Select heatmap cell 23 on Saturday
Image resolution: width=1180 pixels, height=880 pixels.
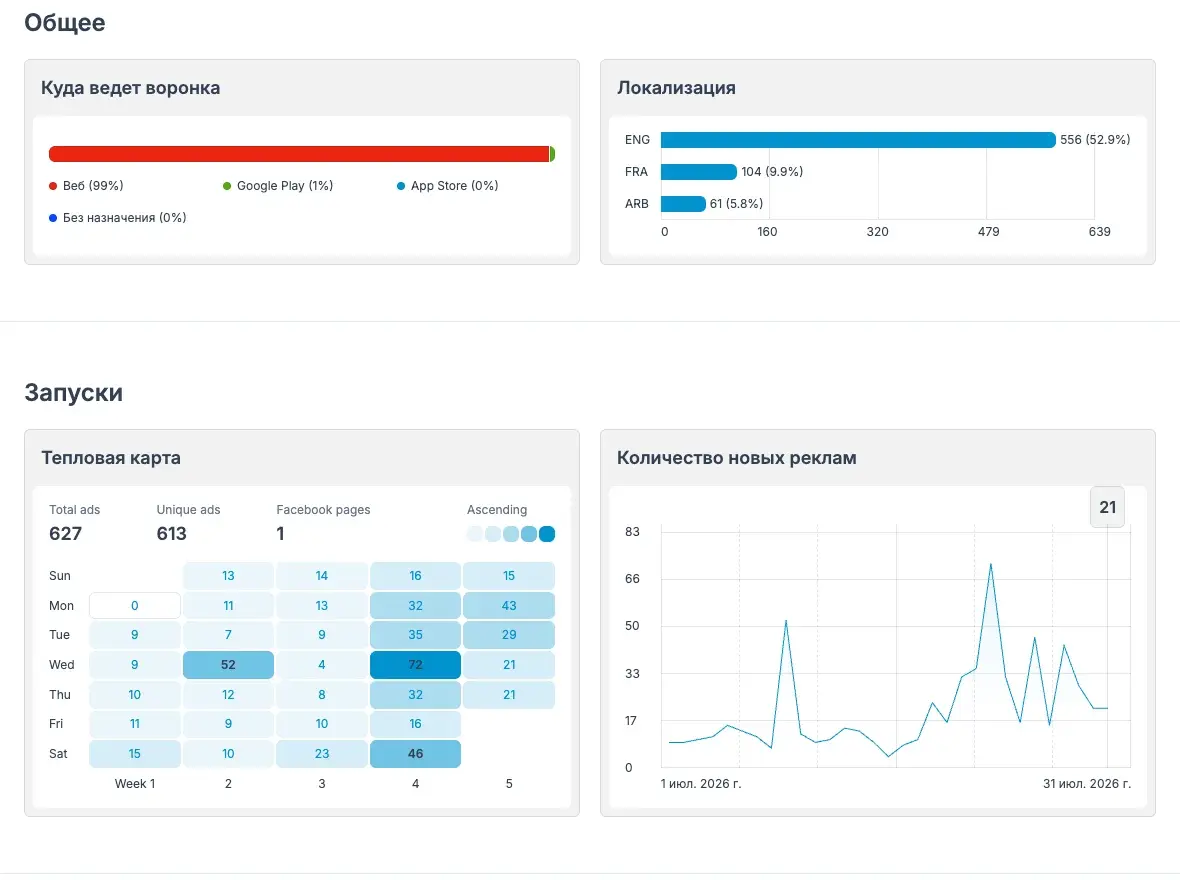pyautogui.click(x=322, y=754)
